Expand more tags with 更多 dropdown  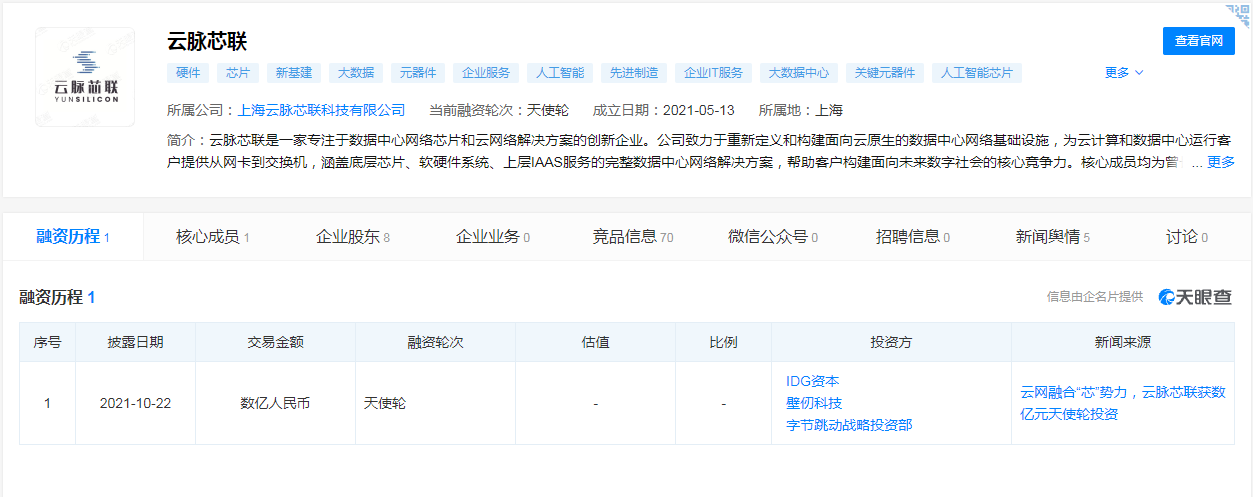1123,73
